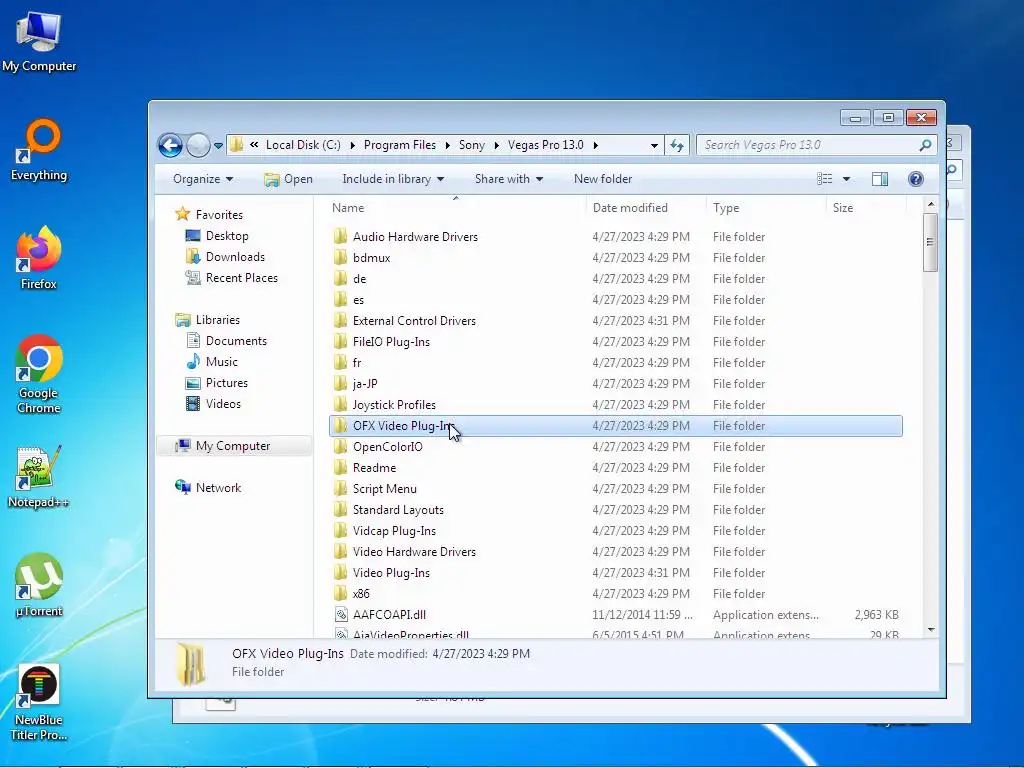Click New folder in toolbar

pos(603,179)
